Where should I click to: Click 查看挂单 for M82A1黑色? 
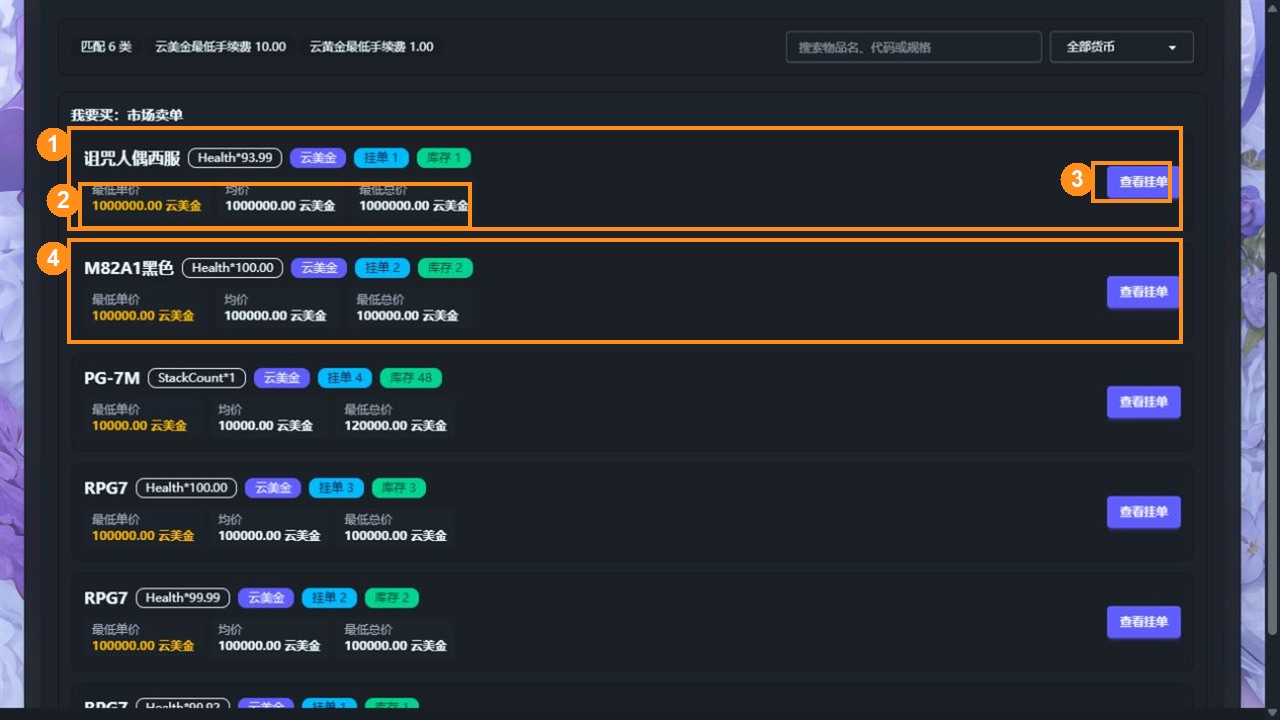click(1143, 292)
